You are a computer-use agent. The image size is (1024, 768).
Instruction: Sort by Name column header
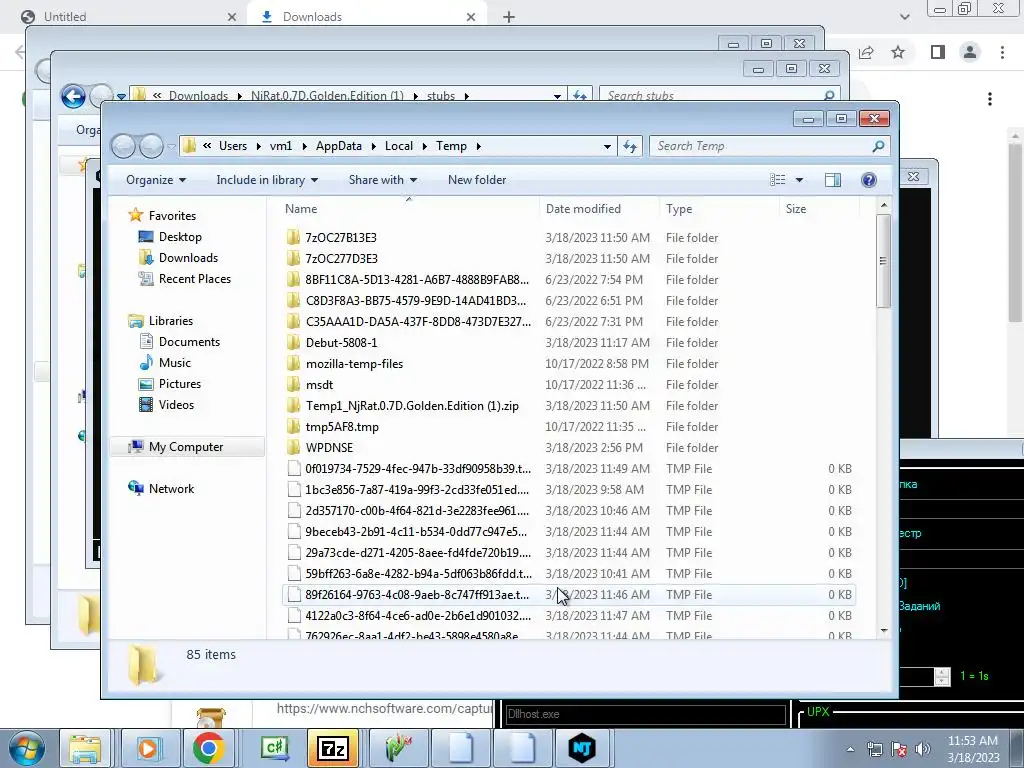pos(409,209)
